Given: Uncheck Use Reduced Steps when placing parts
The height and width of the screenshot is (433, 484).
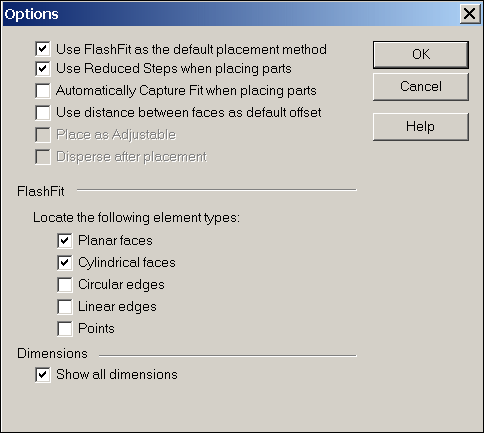Looking at the screenshot, I should click(x=43, y=69).
